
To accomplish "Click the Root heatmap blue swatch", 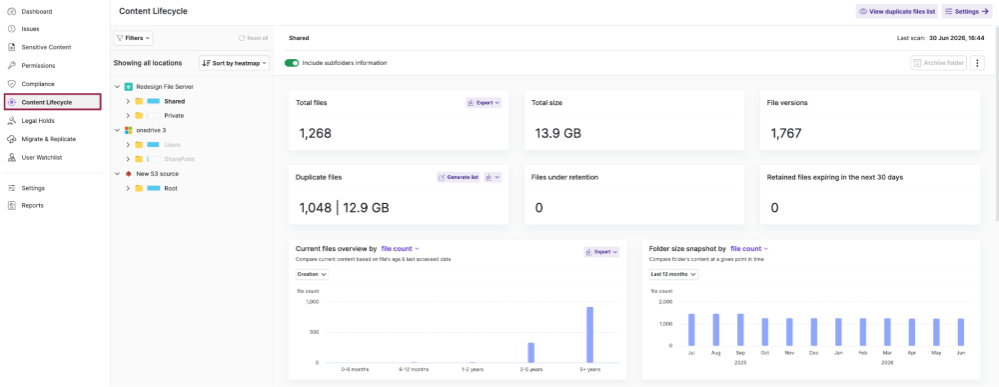I will 154,188.
